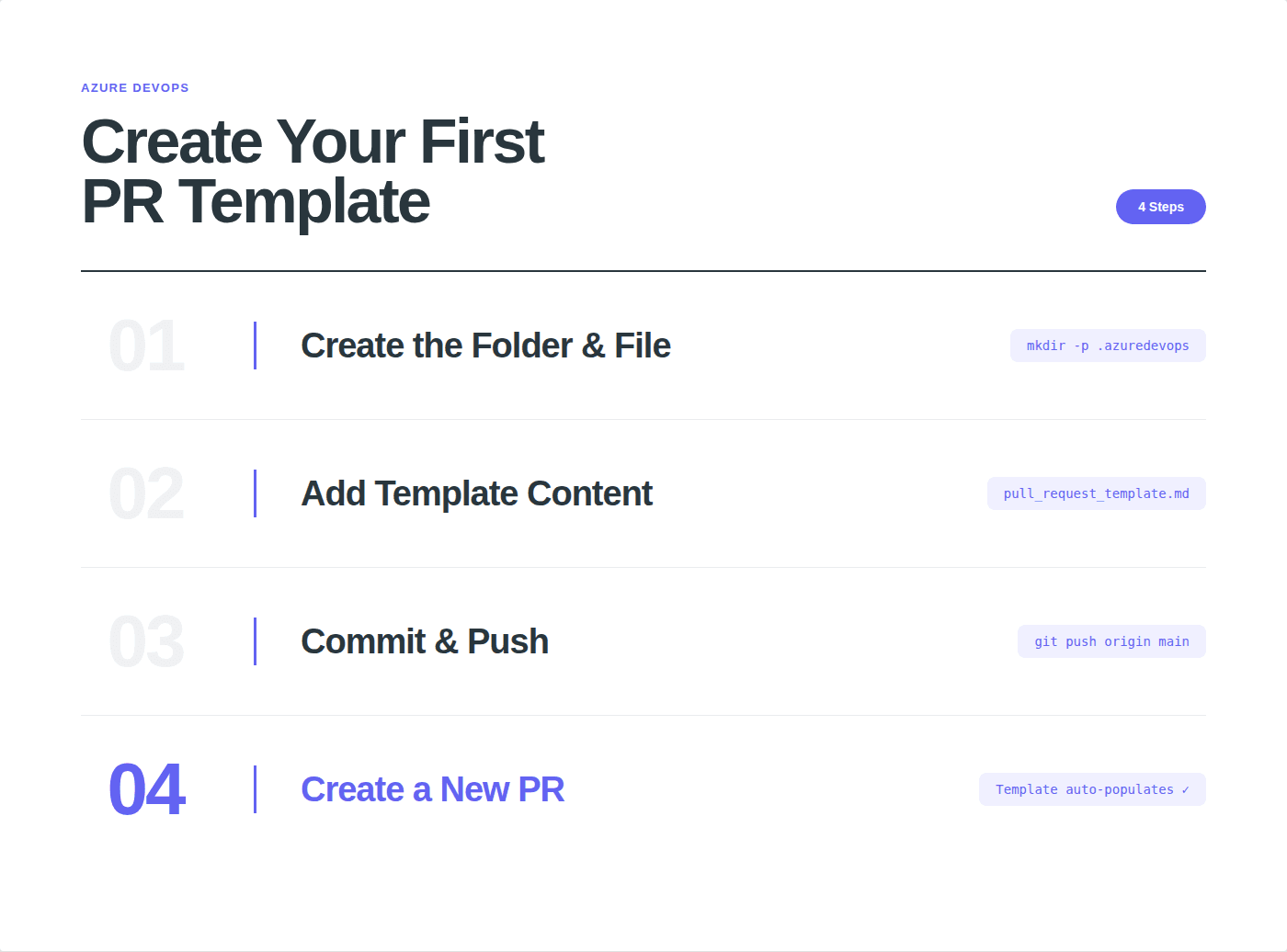This screenshot has width=1287, height=952.
Task: Select the Create the Folder & File heading
Action: (x=485, y=346)
